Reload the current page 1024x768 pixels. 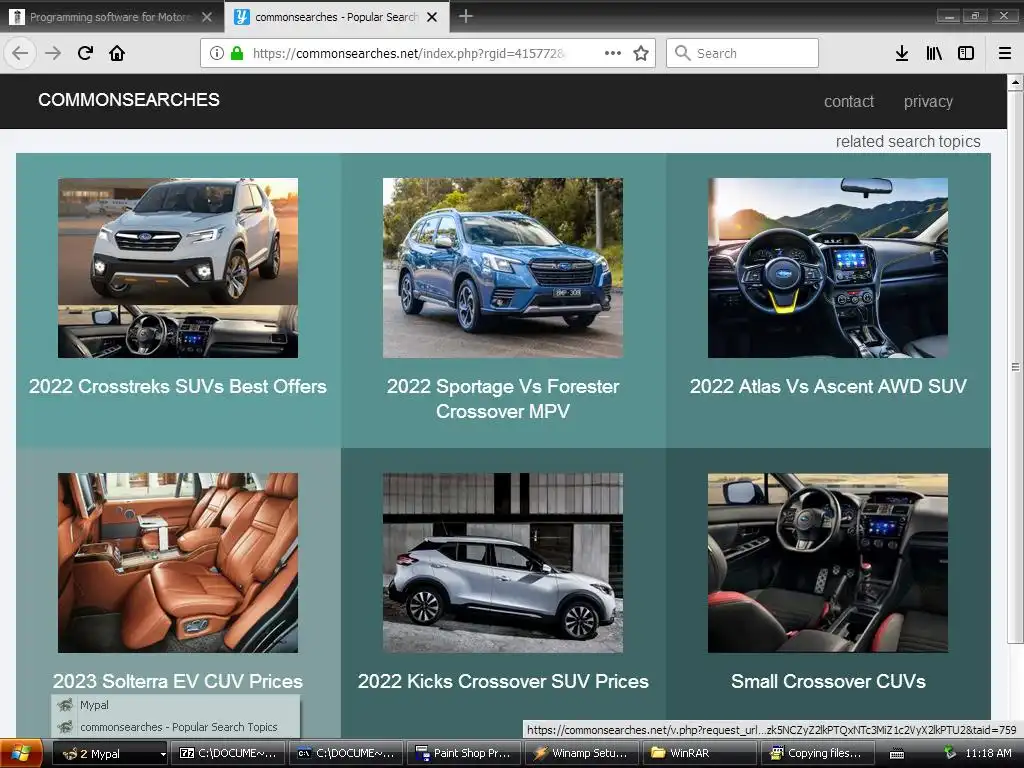pyautogui.click(x=85, y=53)
